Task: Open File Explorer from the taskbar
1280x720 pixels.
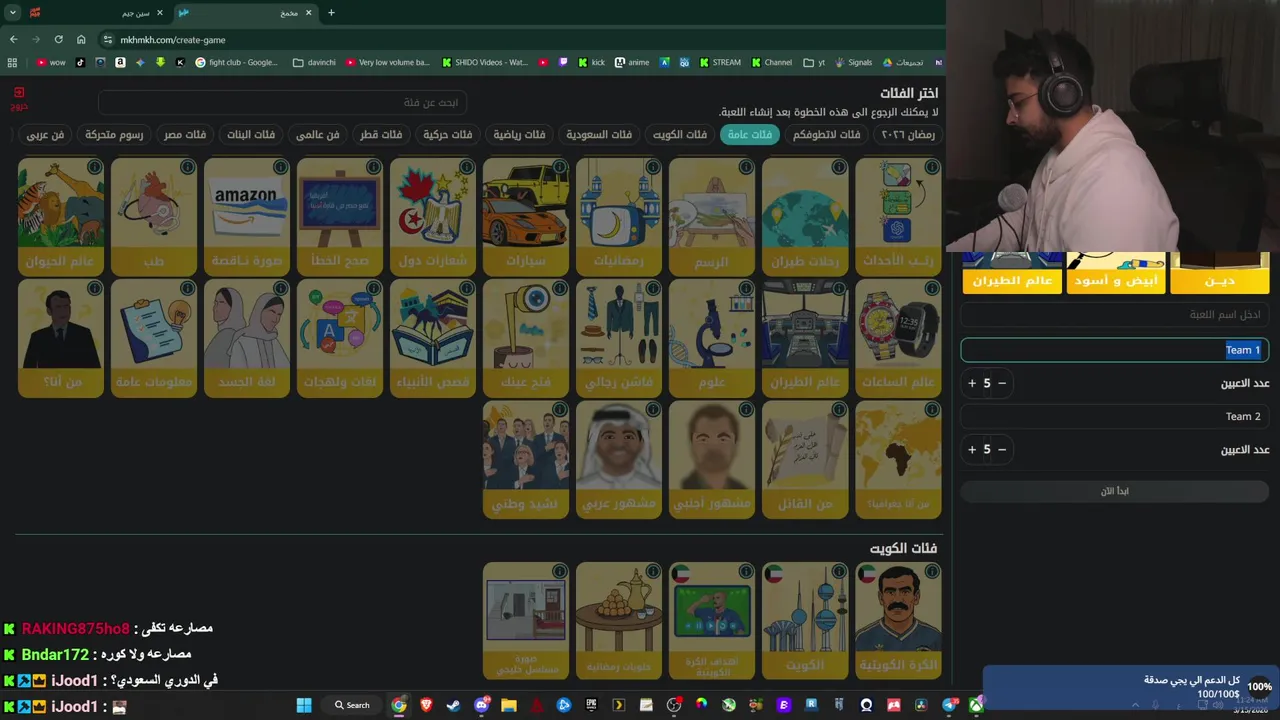Action: tap(509, 705)
